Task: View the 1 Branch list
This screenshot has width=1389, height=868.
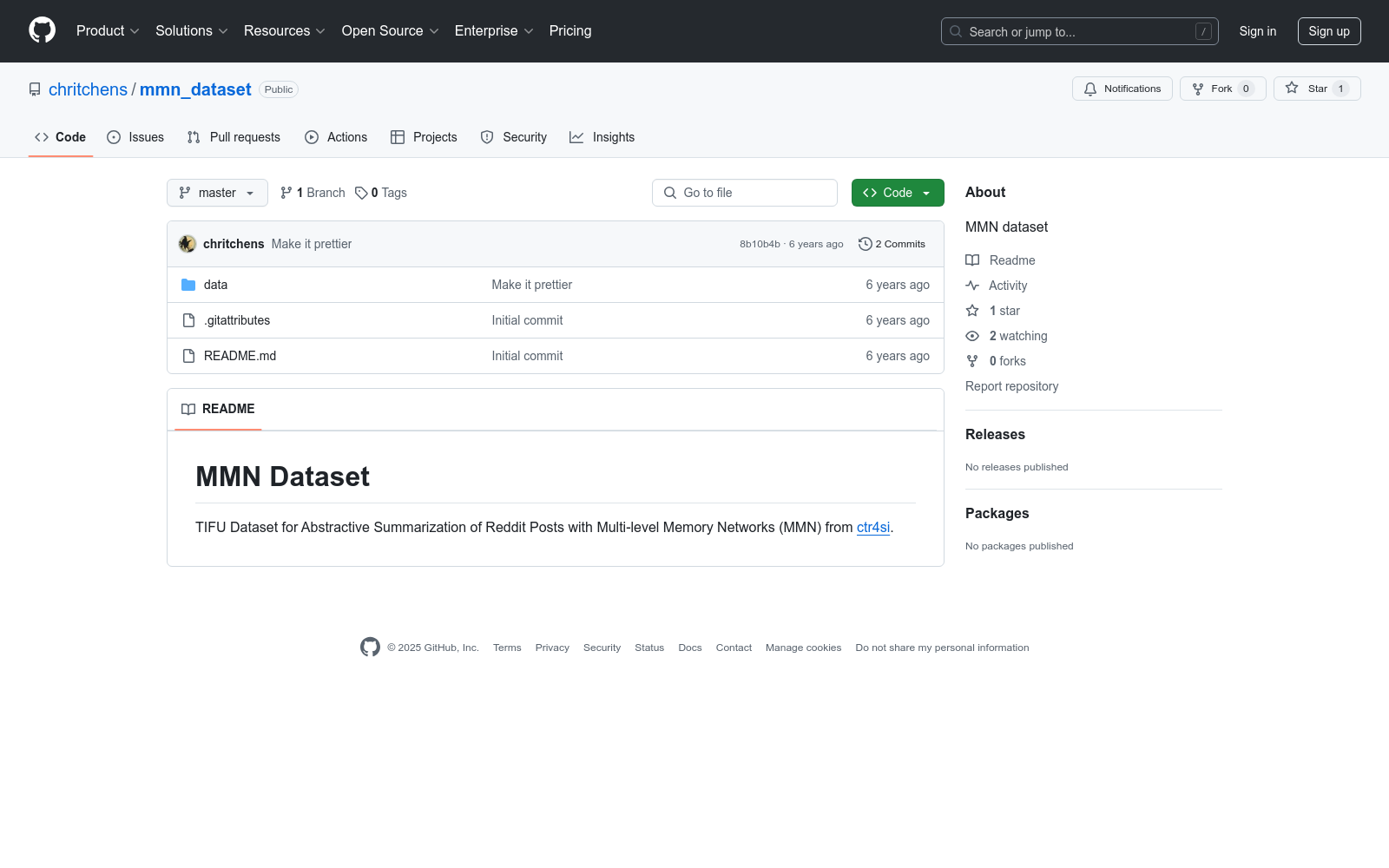Action: click(313, 193)
